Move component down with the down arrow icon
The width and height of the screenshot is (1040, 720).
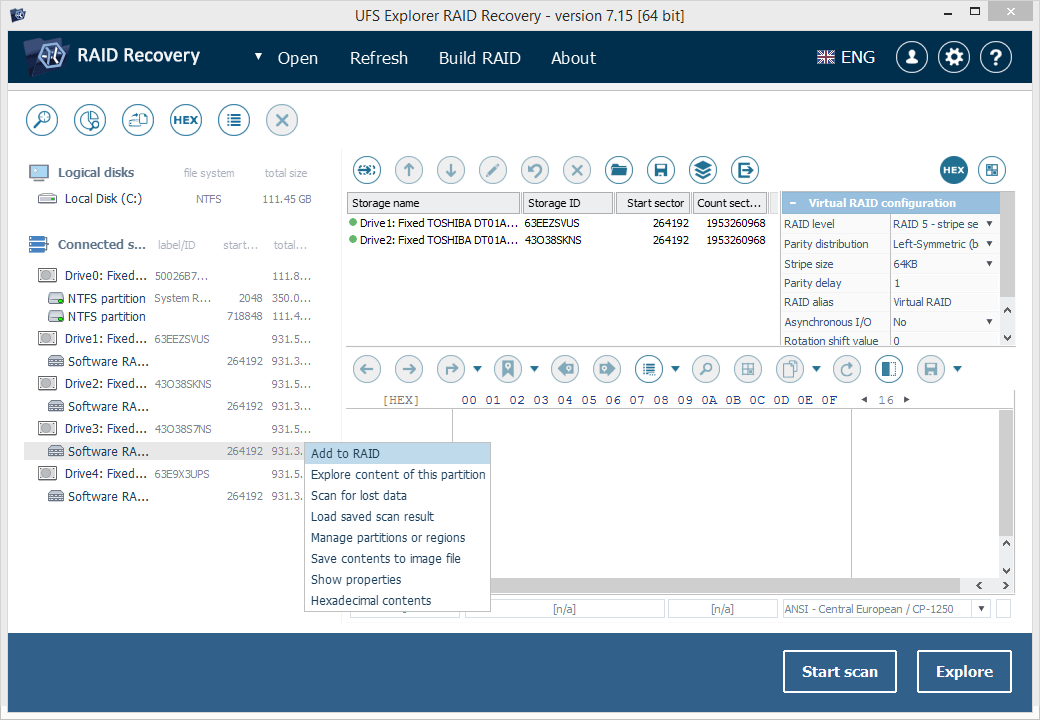451,170
